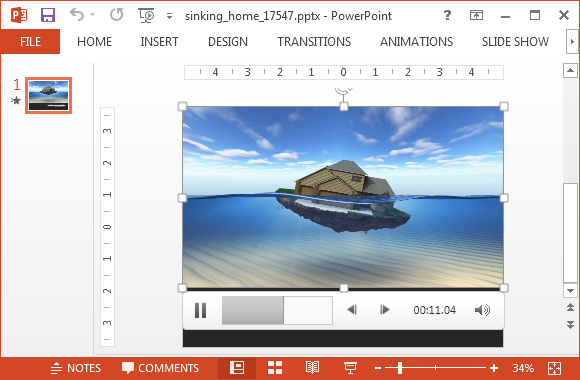
Task: Pause the video playback
Action: click(x=200, y=310)
